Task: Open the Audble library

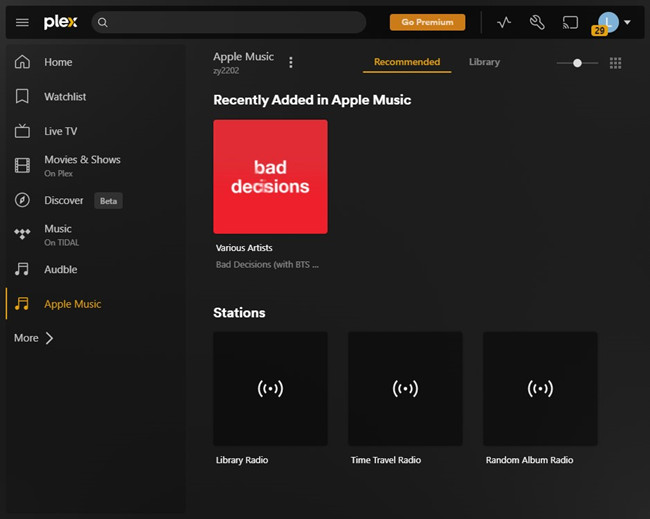Action: click(61, 269)
